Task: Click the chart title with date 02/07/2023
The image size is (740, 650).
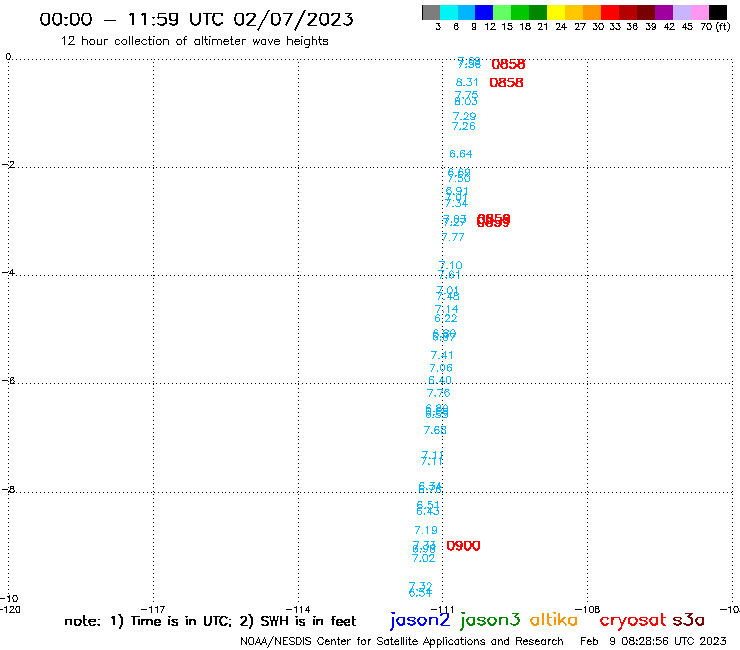Action: pyautogui.click(x=196, y=19)
